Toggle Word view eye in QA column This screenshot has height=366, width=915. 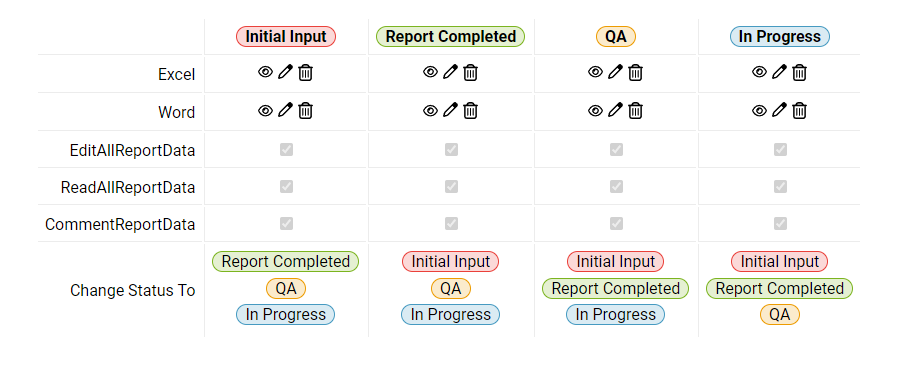tap(595, 110)
